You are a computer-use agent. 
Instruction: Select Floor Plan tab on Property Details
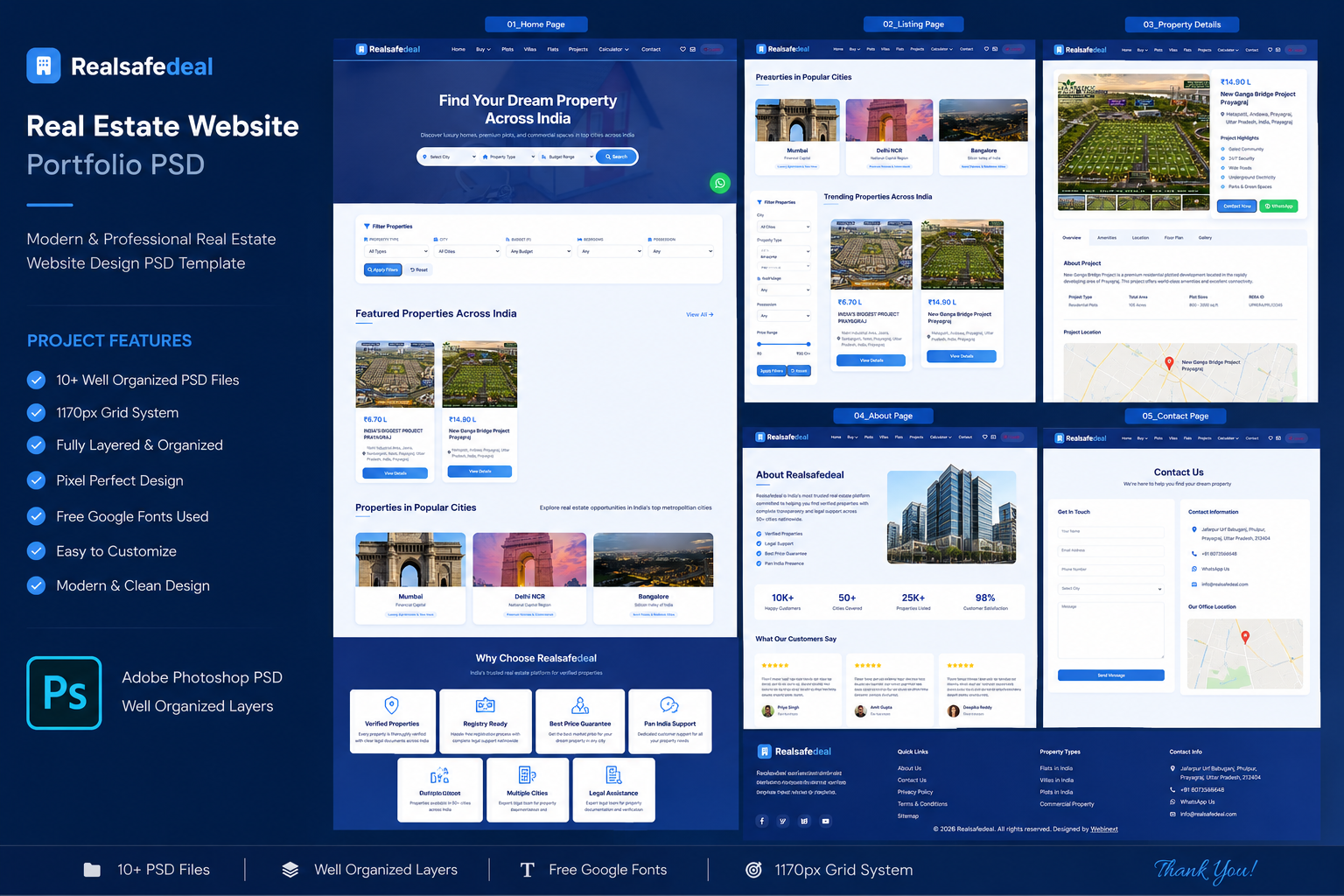coord(1173,237)
